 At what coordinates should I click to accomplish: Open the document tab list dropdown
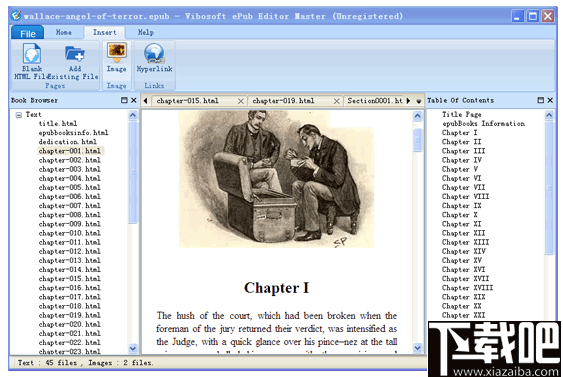tap(419, 101)
